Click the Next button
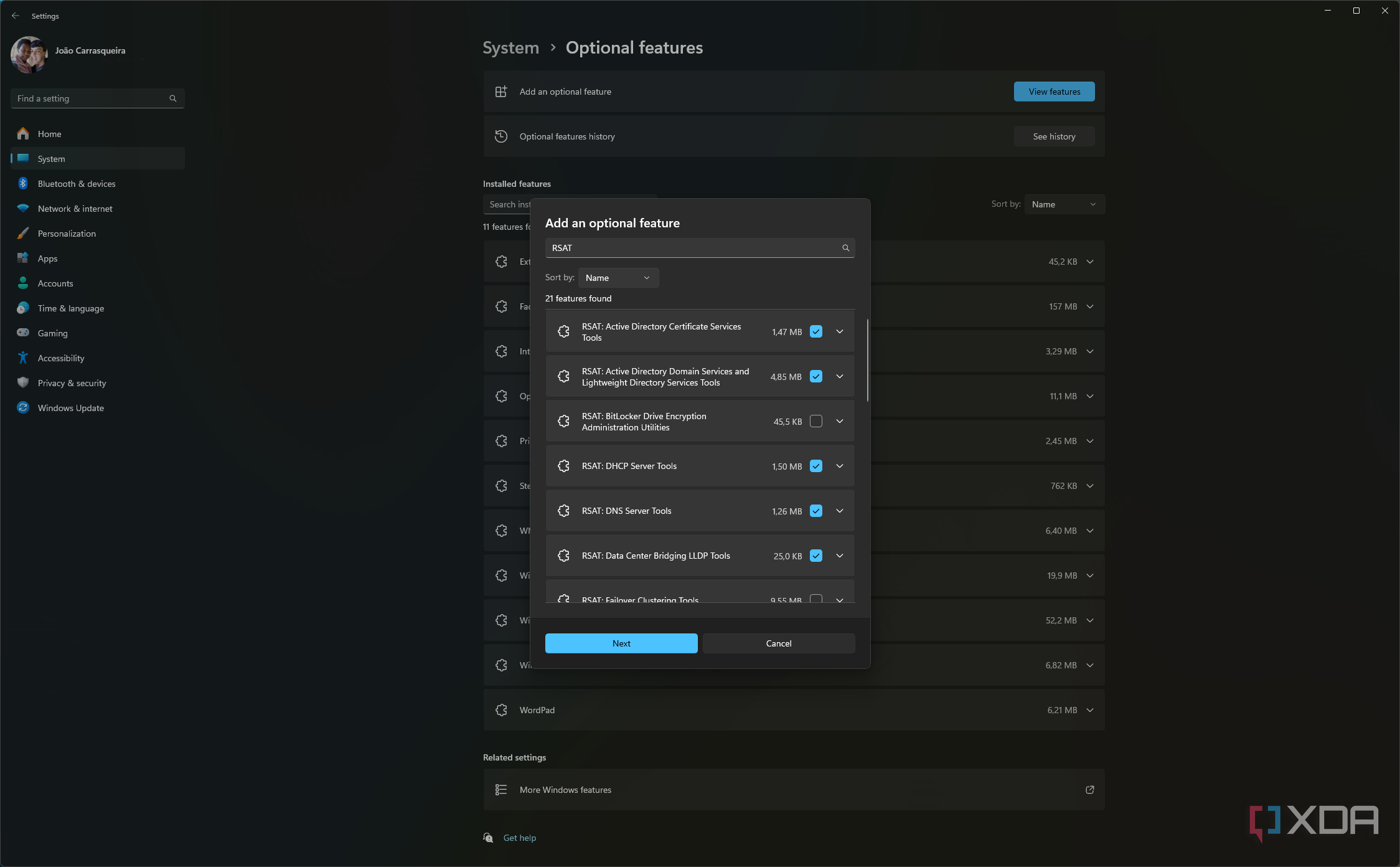This screenshot has width=1400, height=867. (x=621, y=643)
